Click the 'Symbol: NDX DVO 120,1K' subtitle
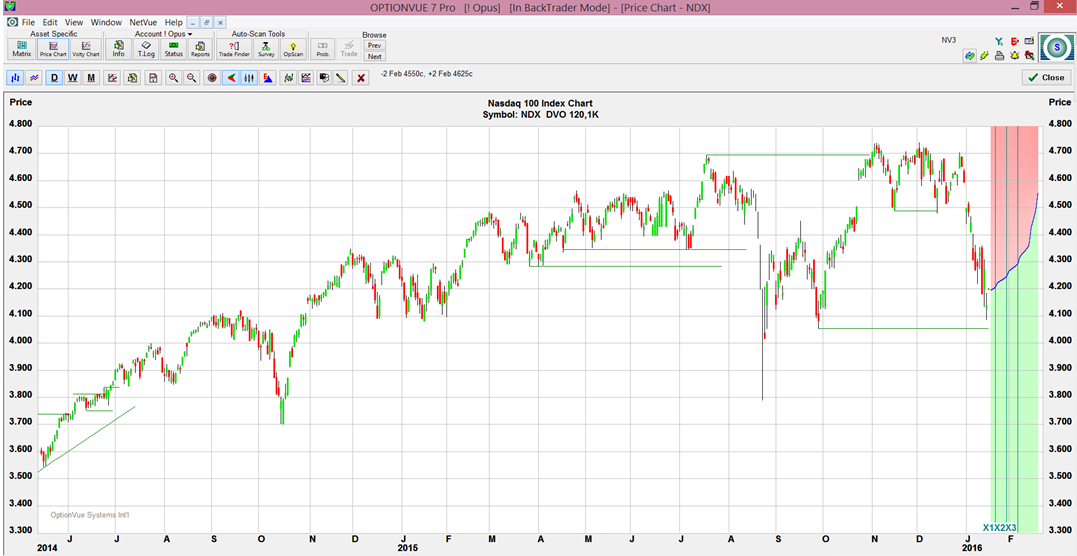The image size is (1077, 556). (x=541, y=114)
